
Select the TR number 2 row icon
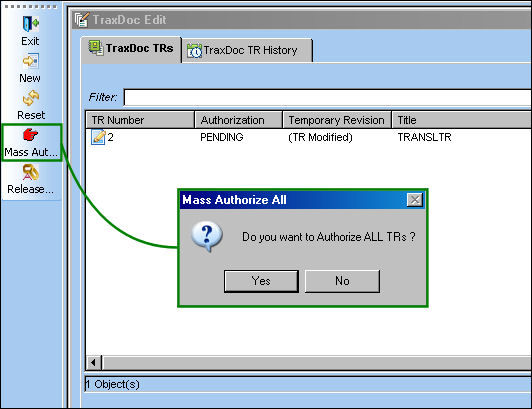(98, 137)
